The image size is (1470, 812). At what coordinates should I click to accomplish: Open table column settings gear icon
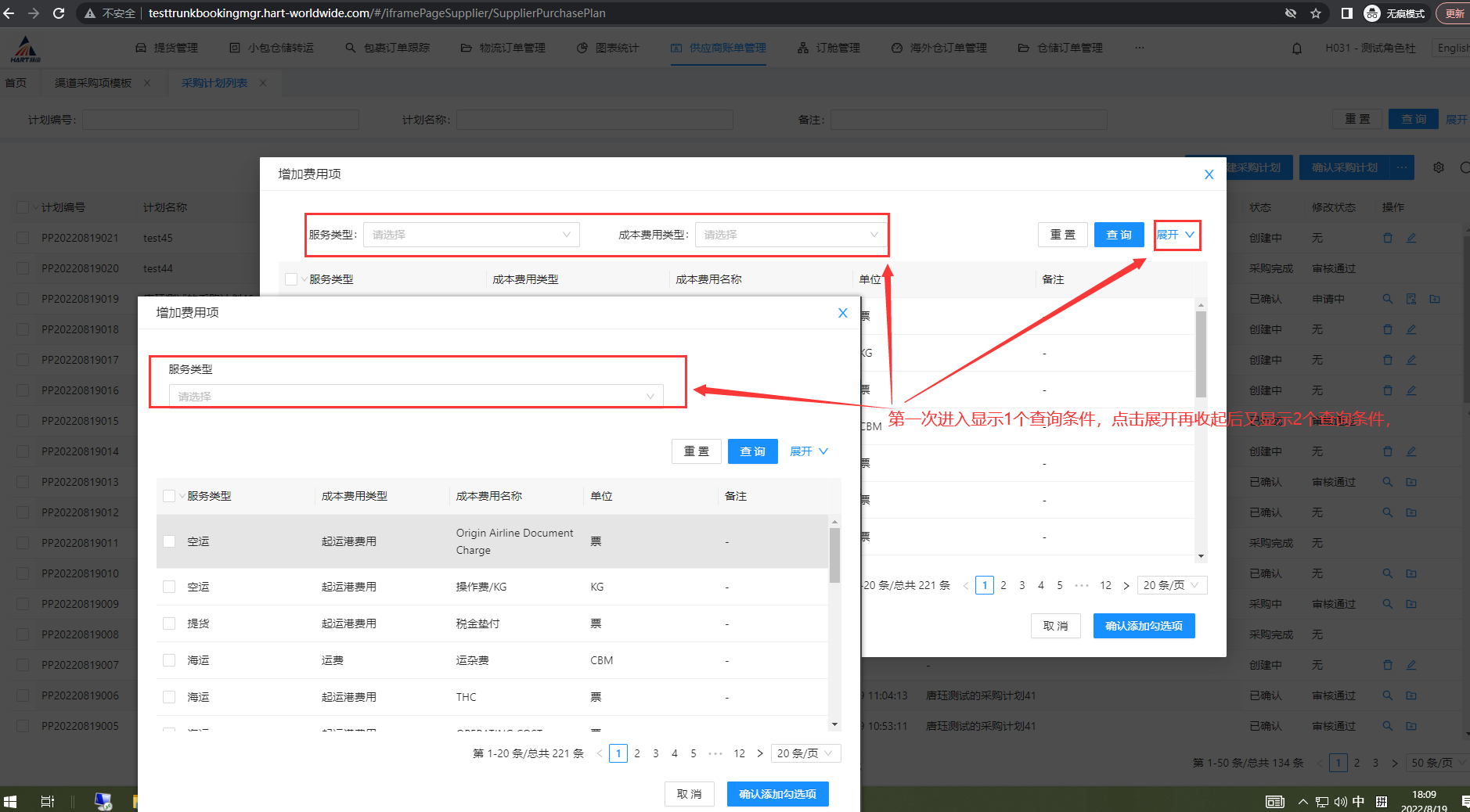[x=1439, y=167]
